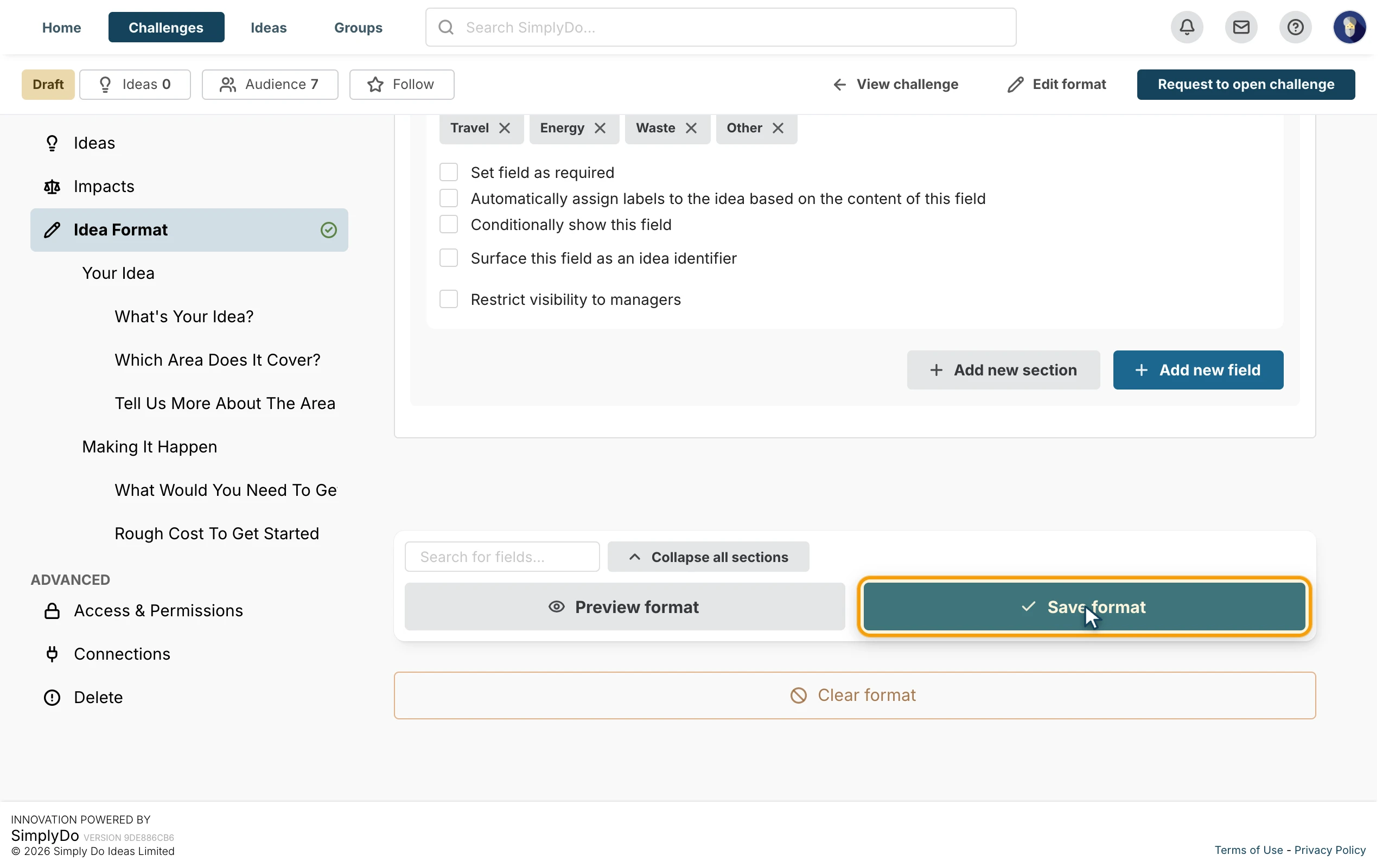Open the Ideas top navigation tab

click(268, 27)
